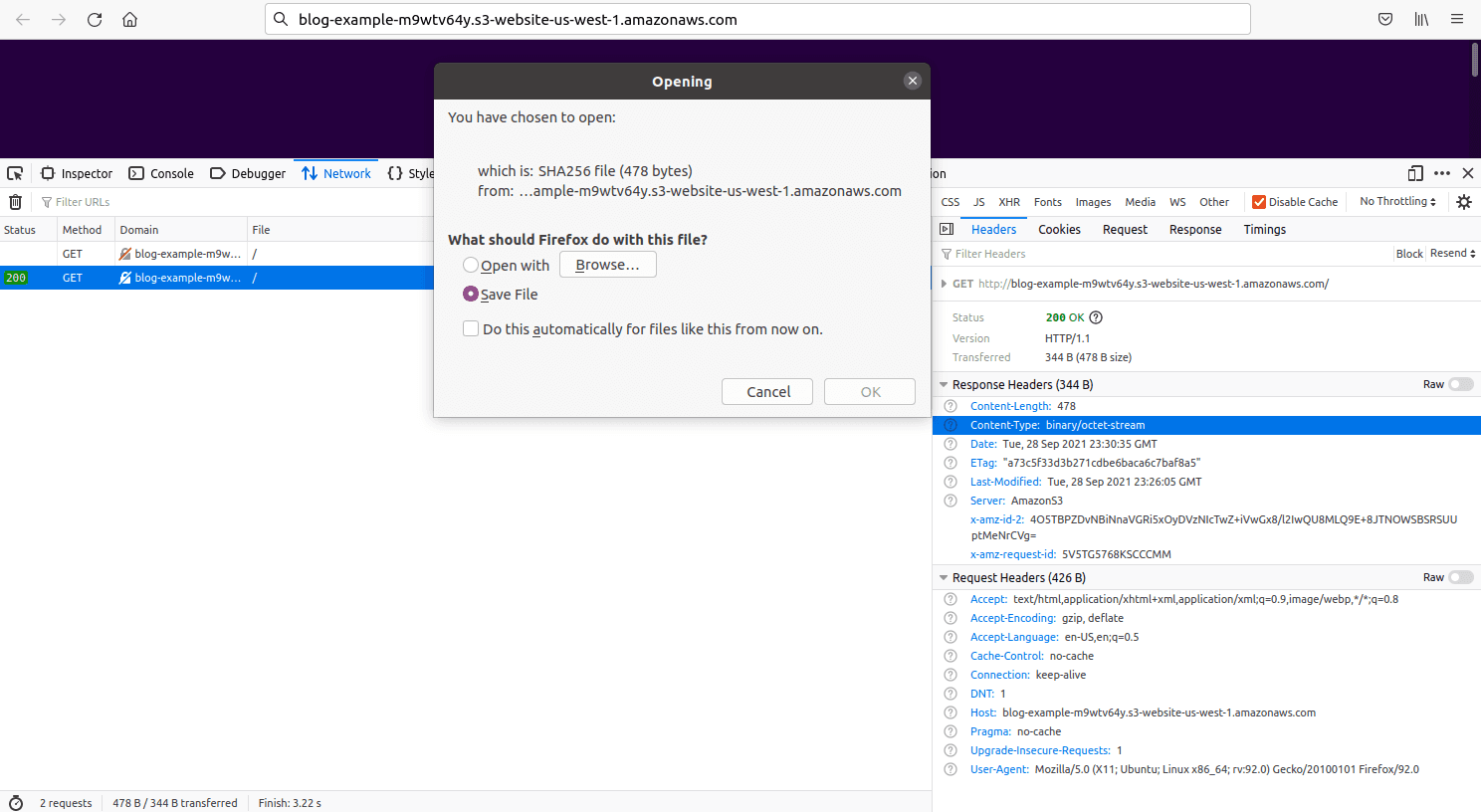The width and height of the screenshot is (1481, 812).
Task: Toggle Raw view for Request Headers
Action: 1461,577
